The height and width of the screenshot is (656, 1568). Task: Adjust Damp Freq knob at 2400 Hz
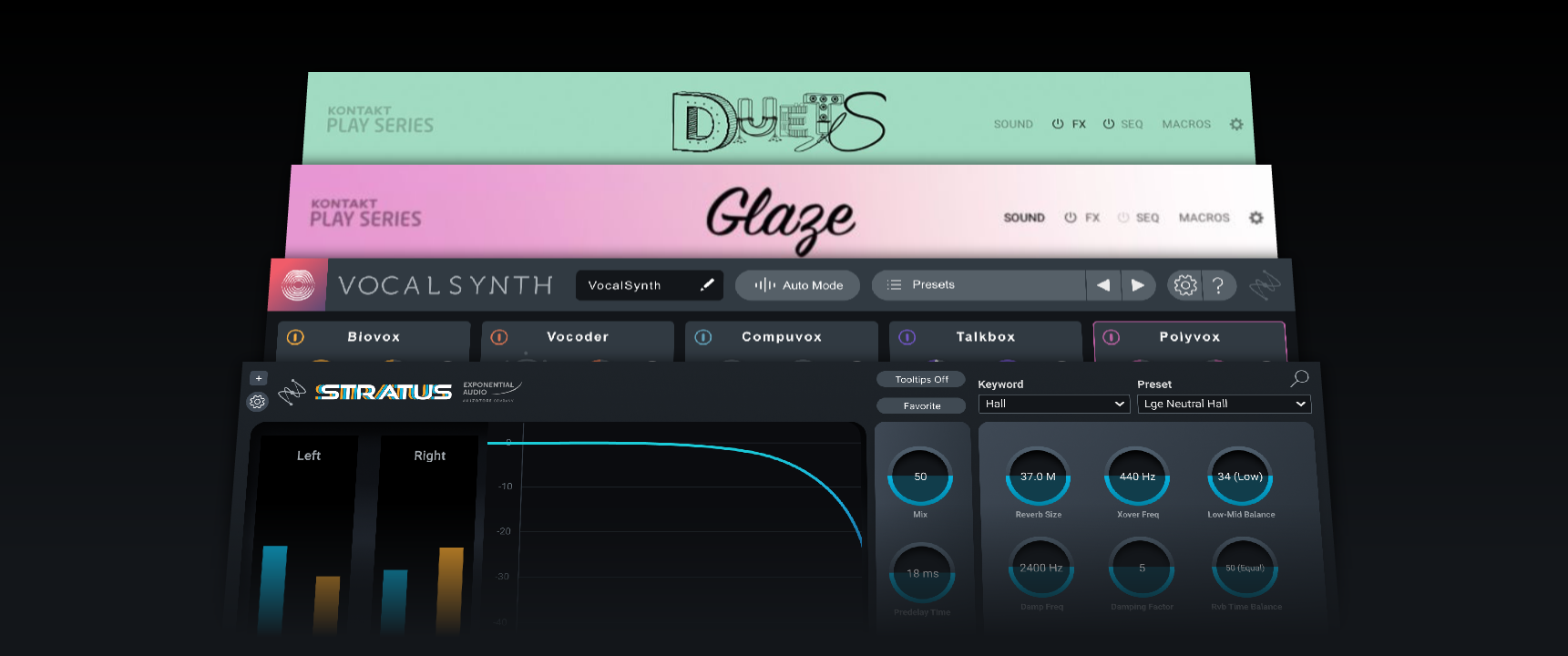1041,568
